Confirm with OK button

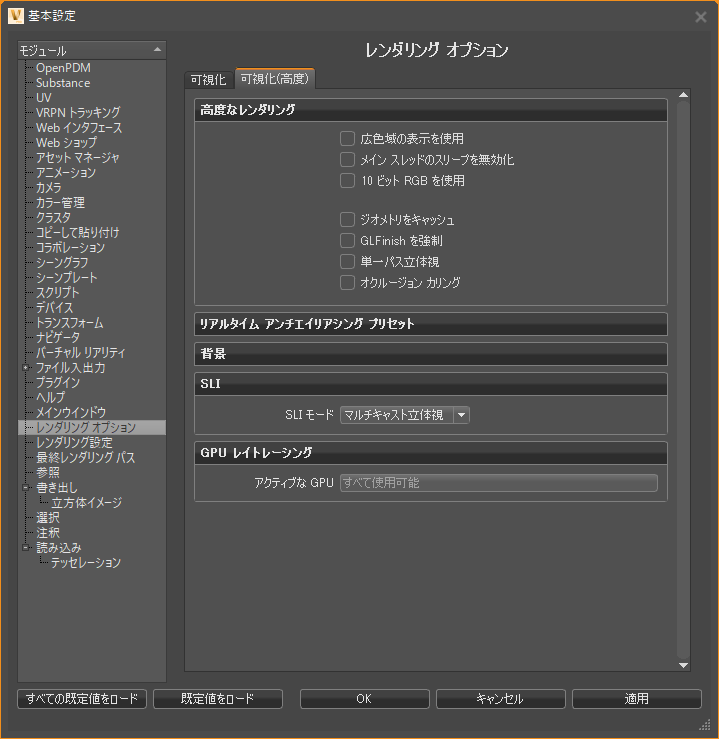point(364,698)
